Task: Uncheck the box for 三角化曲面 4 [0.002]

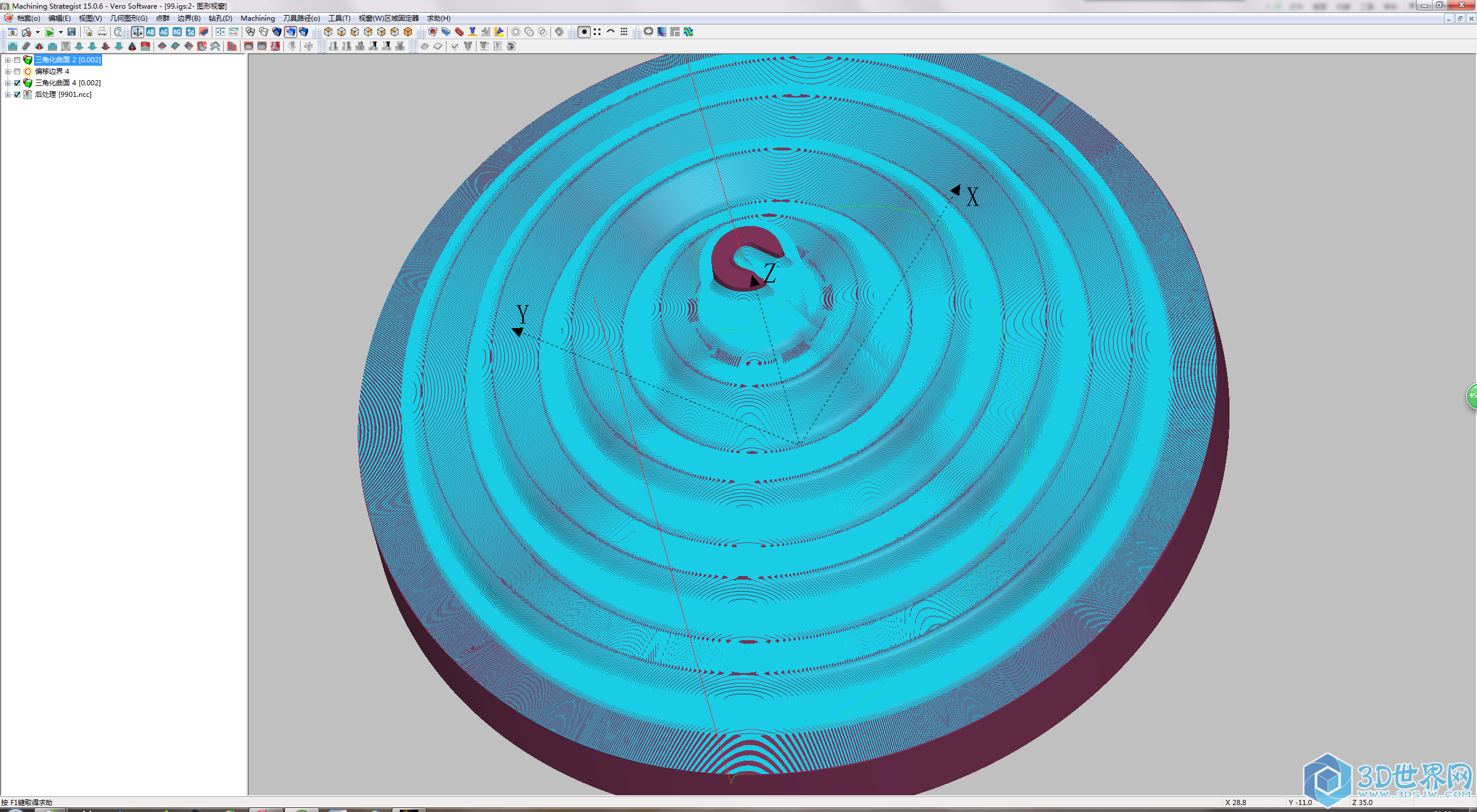Action: tap(17, 83)
